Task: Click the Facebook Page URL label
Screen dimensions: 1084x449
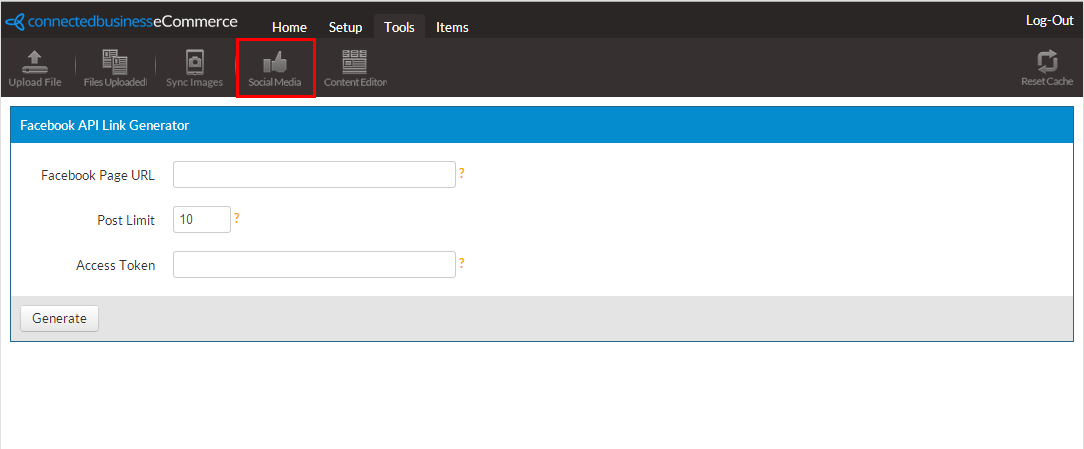Action: 97,175
